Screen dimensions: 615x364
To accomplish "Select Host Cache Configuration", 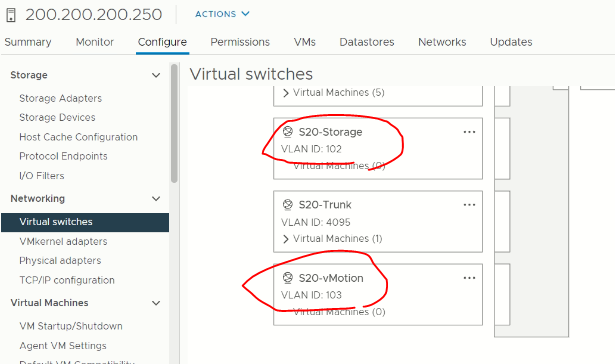I will click(x=78, y=137).
